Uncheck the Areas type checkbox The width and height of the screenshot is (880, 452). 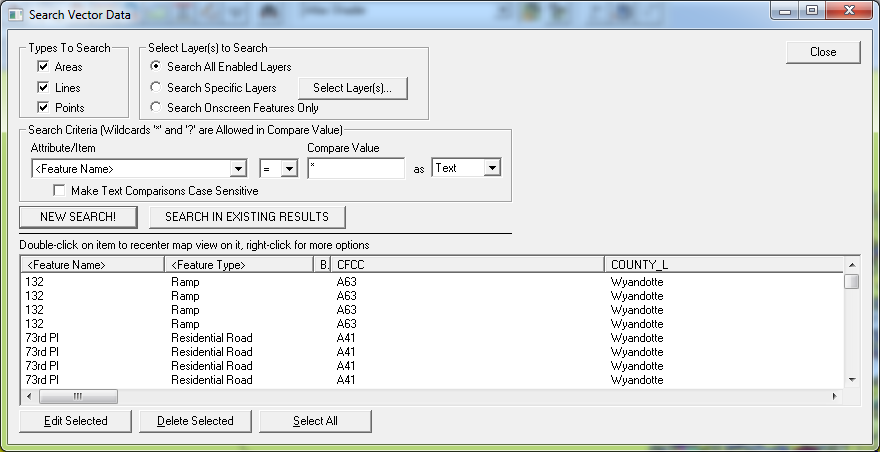(x=43, y=67)
